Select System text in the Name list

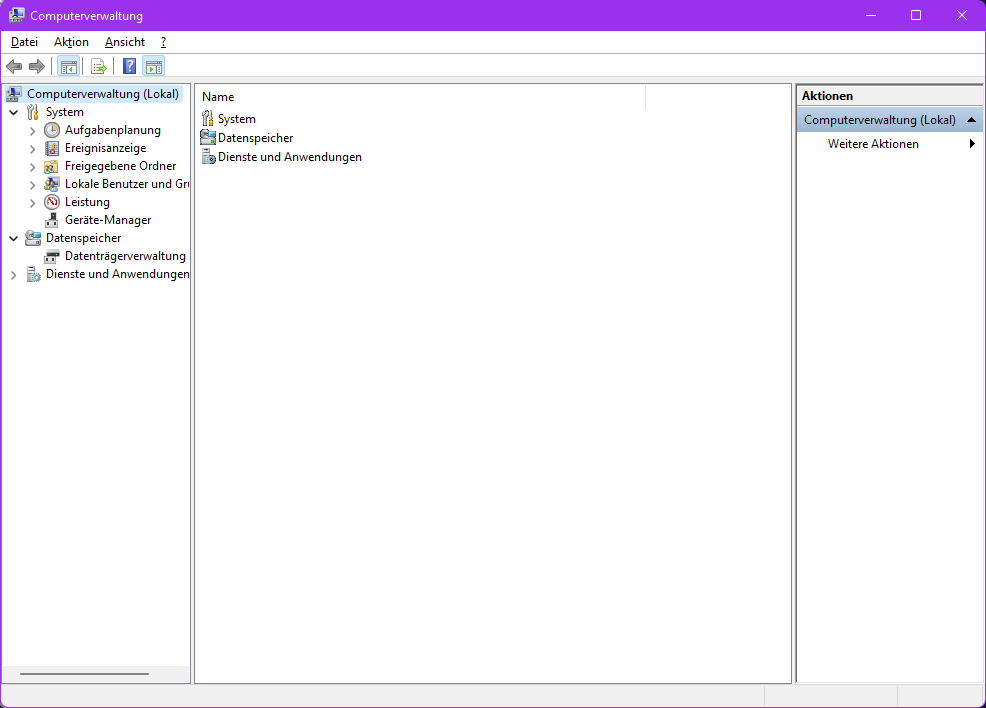236,119
